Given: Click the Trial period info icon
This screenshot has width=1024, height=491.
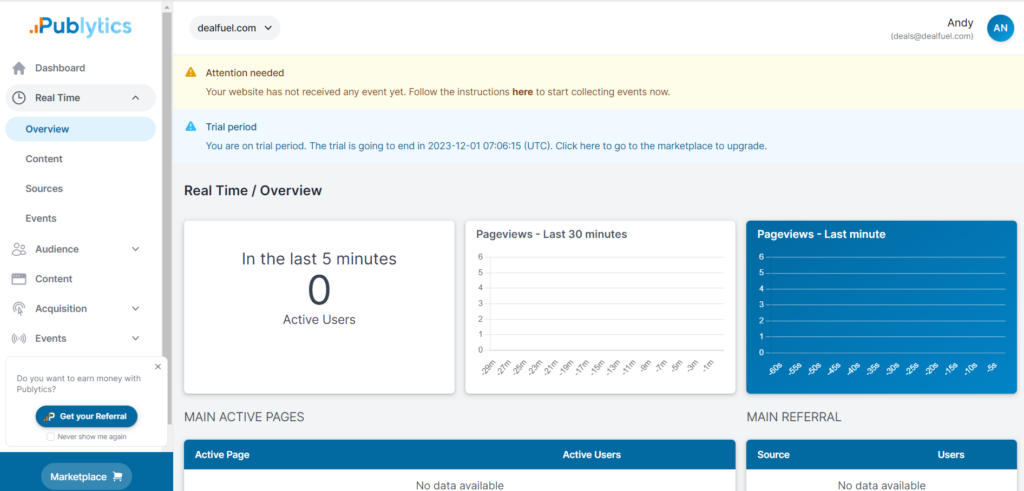Looking at the screenshot, I should coord(190,127).
